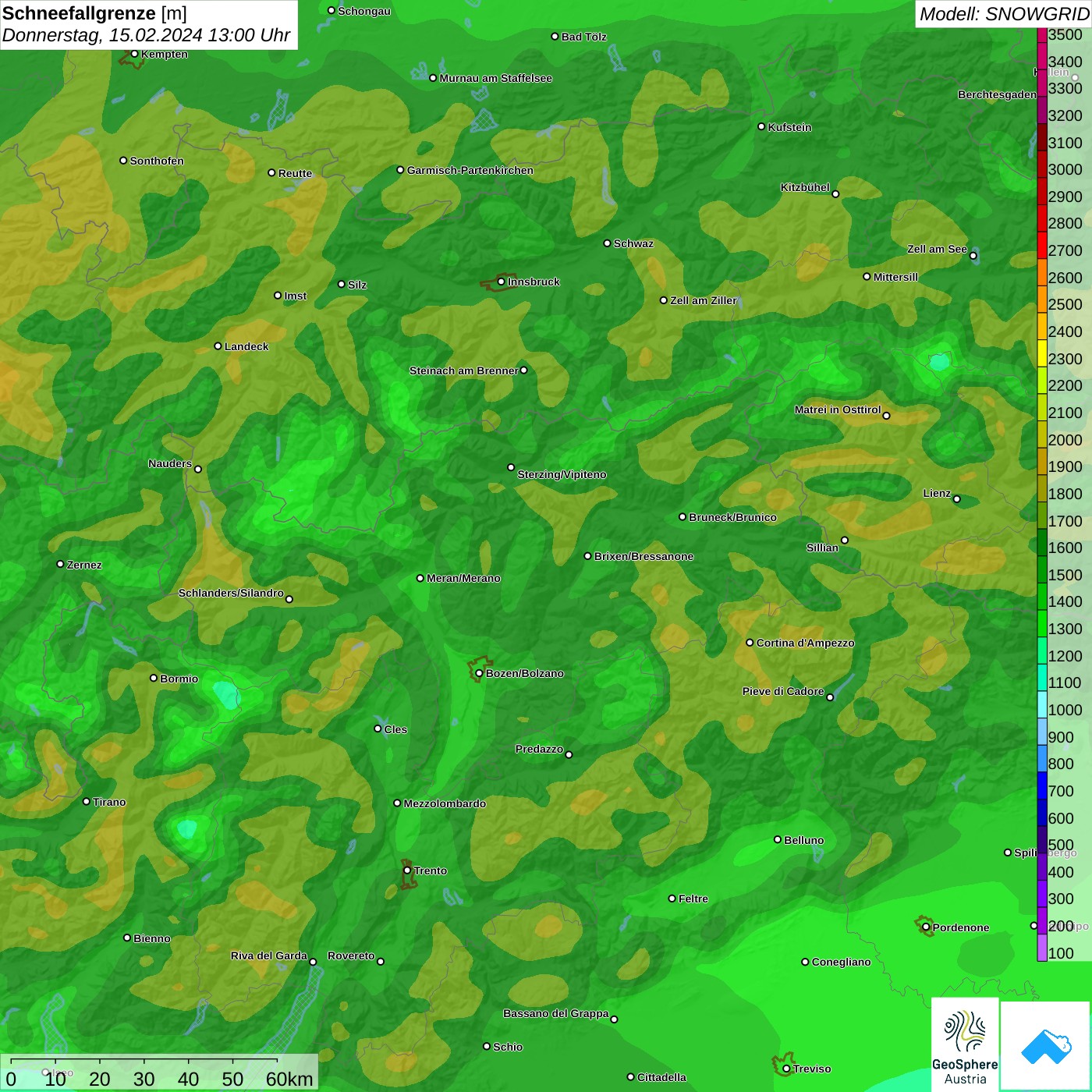Screen dimensions: 1092x1092
Task: Click the Bienno label
Action: (152, 938)
